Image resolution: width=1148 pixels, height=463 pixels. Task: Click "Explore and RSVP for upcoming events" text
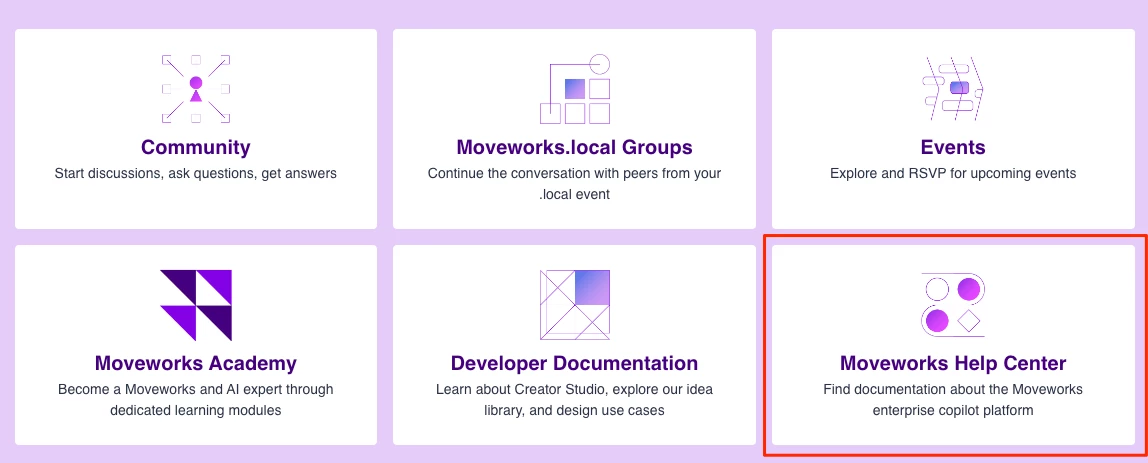pyautogui.click(x=953, y=174)
